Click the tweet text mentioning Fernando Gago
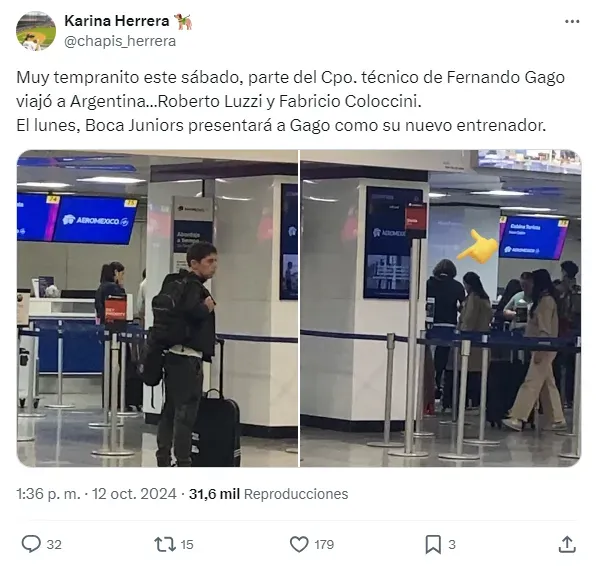Viewport: 596px width, 566px height. pos(291,101)
